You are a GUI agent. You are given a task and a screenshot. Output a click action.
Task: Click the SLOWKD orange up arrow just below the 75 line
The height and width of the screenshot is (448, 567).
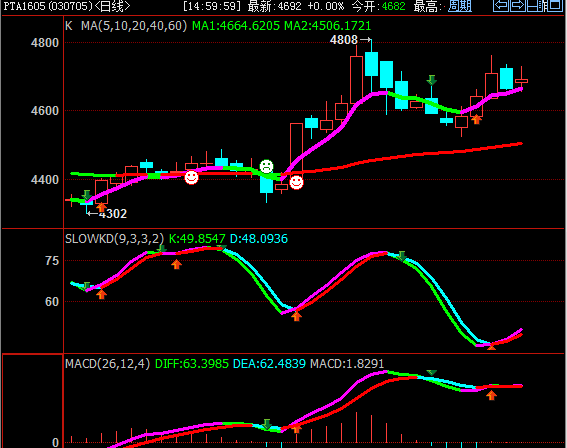coord(176,264)
